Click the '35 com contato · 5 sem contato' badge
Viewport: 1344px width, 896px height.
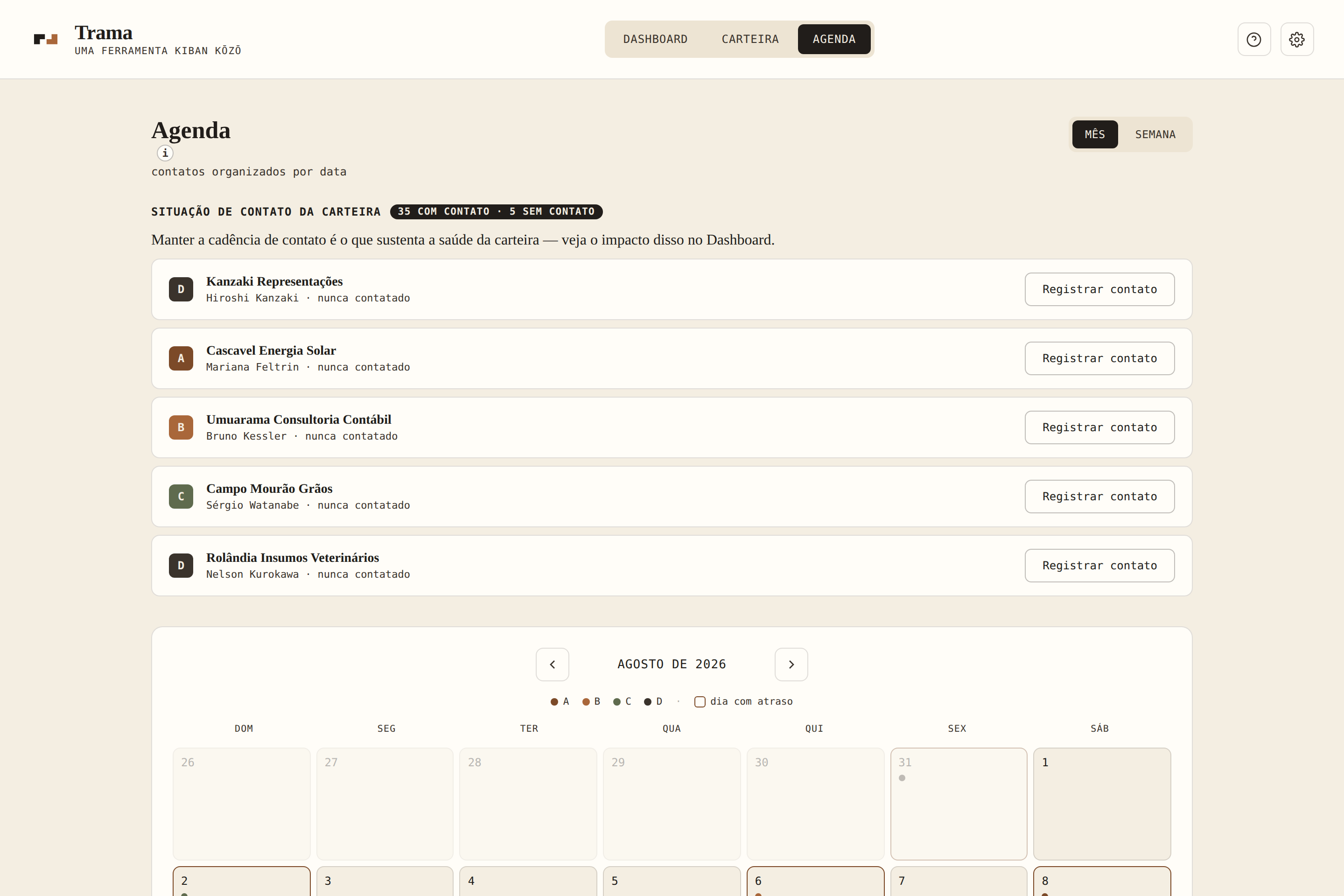point(496,211)
